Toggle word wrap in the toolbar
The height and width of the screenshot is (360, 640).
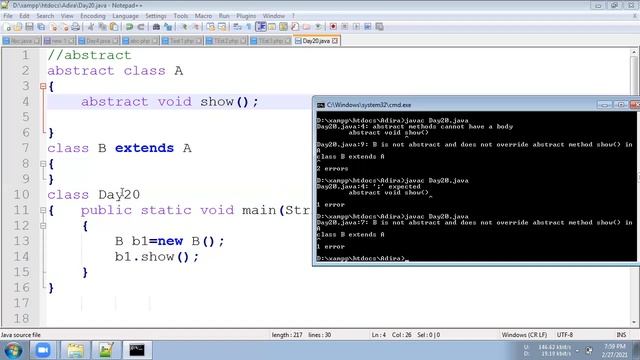point(237,27)
